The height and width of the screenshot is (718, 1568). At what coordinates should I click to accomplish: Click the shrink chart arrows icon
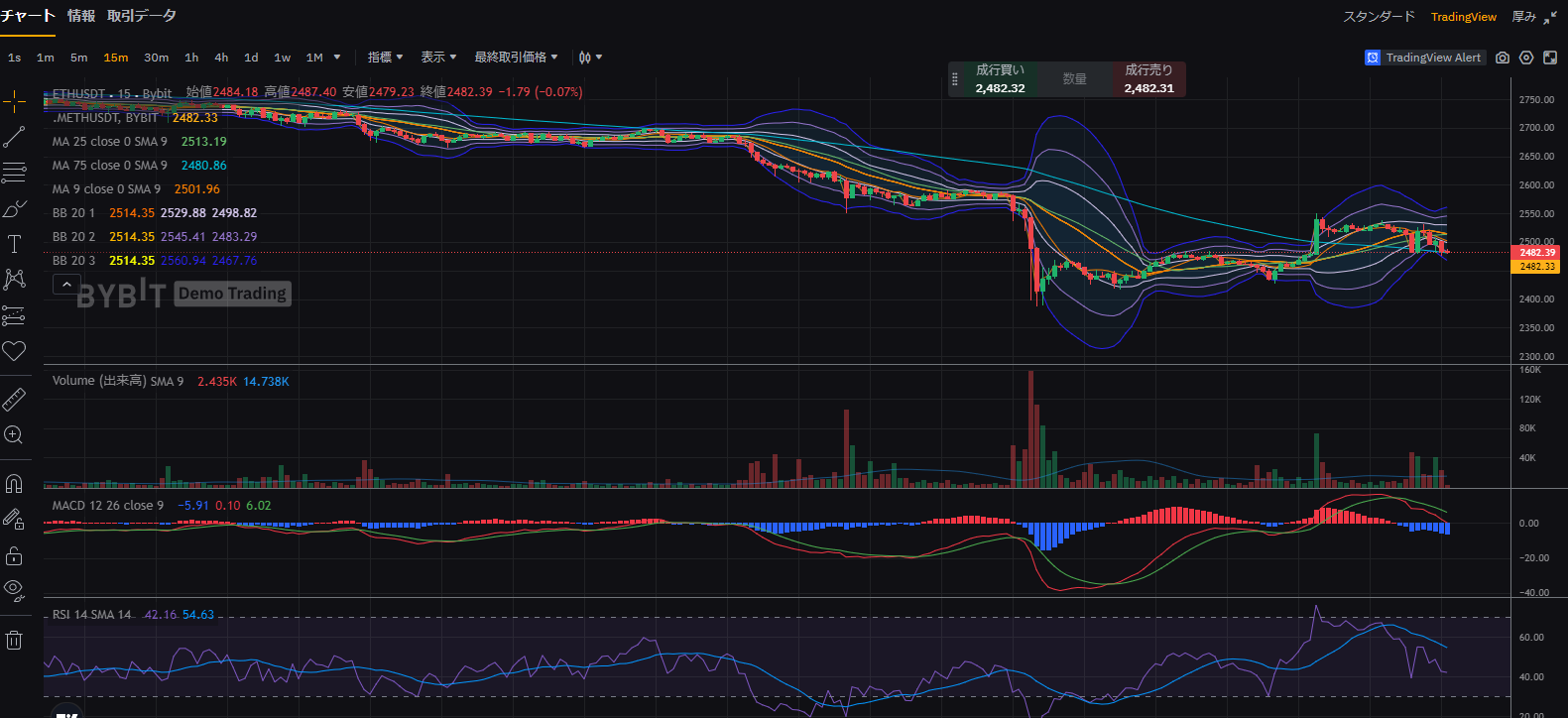pos(1550,17)
